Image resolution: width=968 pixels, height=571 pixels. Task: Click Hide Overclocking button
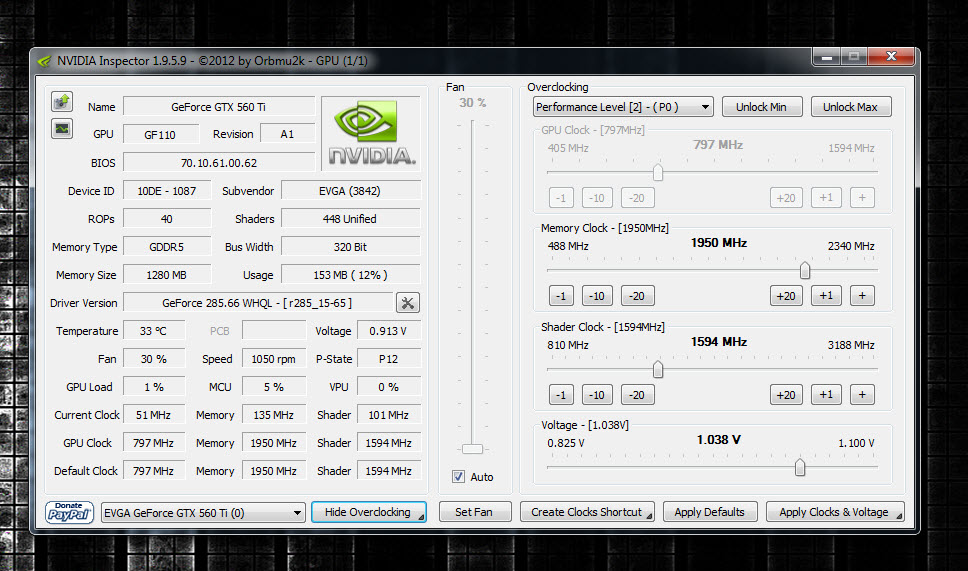point(368,512)
